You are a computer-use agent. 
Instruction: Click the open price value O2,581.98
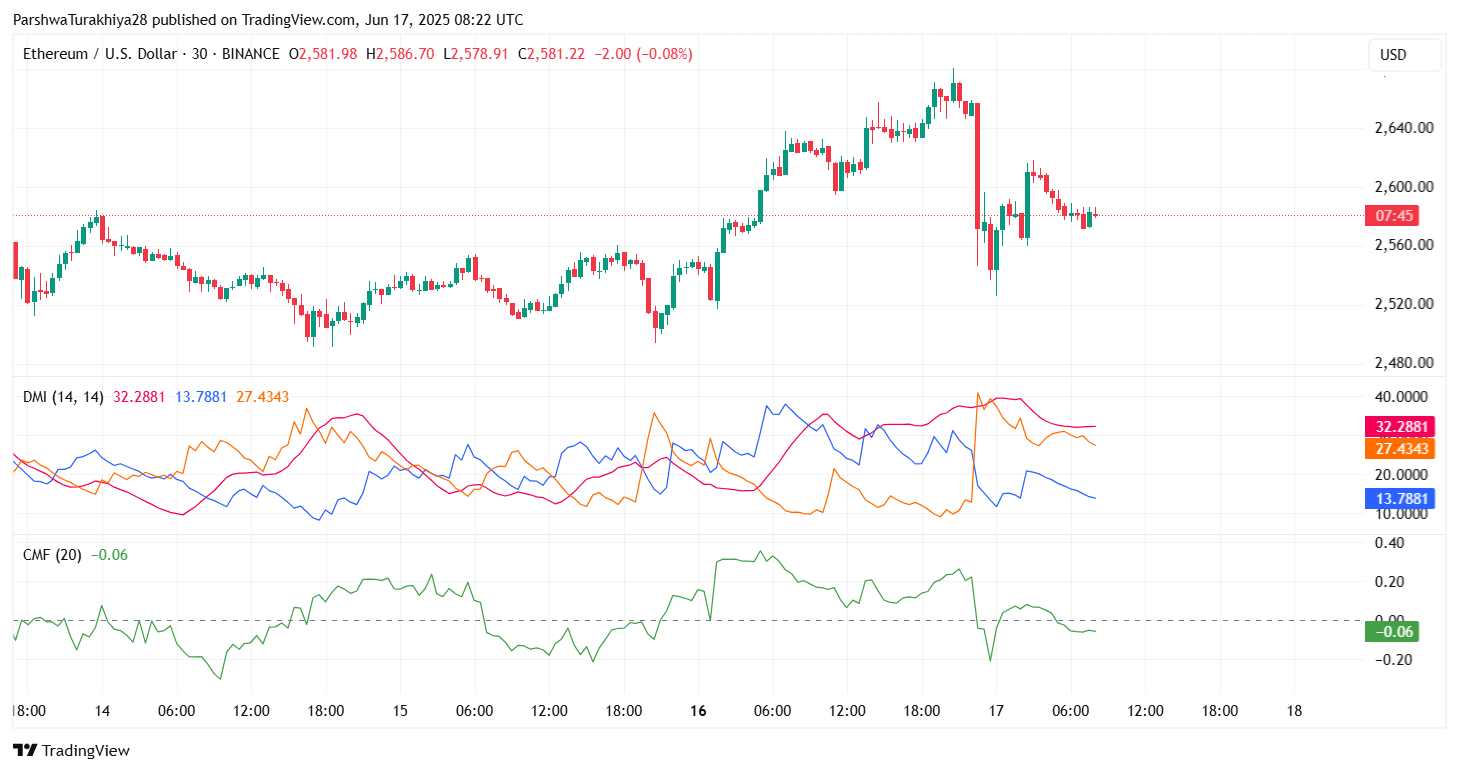pos(322,54)
